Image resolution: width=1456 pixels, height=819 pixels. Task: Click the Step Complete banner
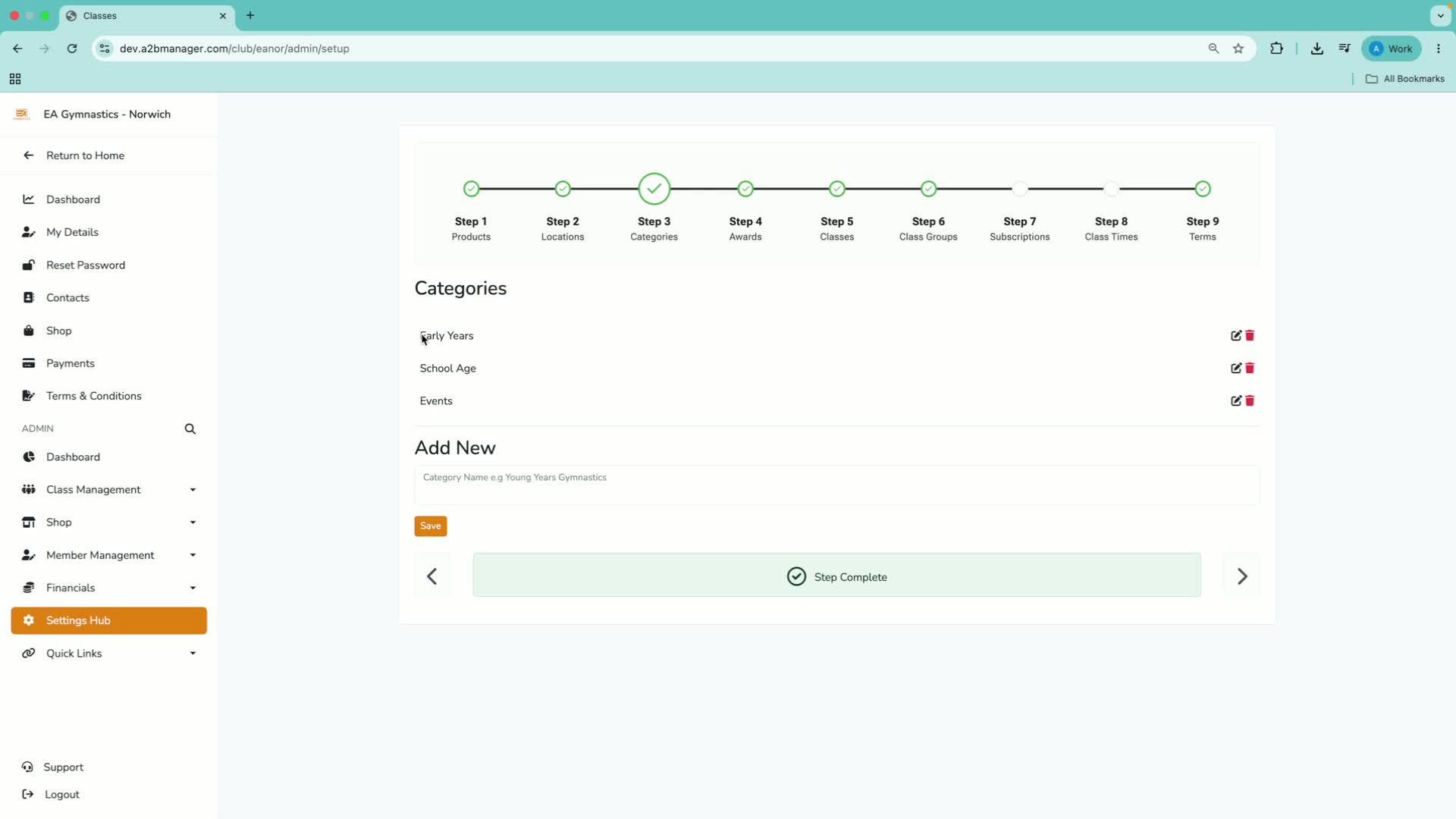coord(836,575)
